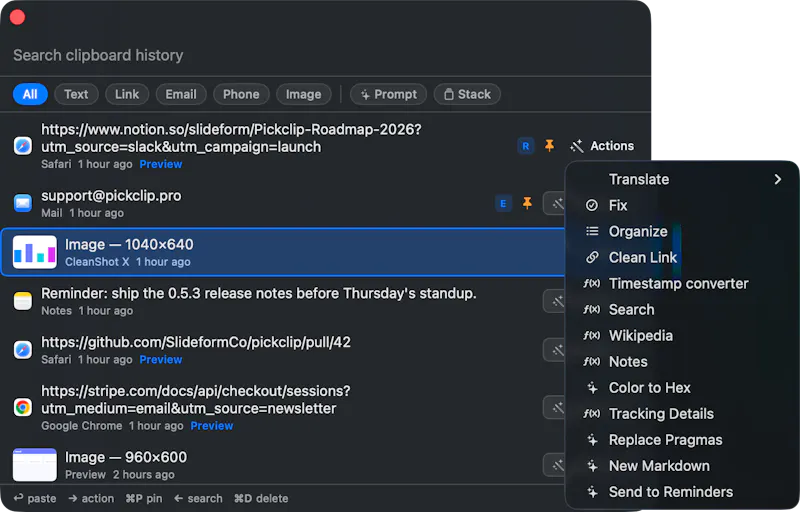Unpin the Notion roadmap link
Image resolution: width=800 pixels, height=512 pixels.
point(549,146)
